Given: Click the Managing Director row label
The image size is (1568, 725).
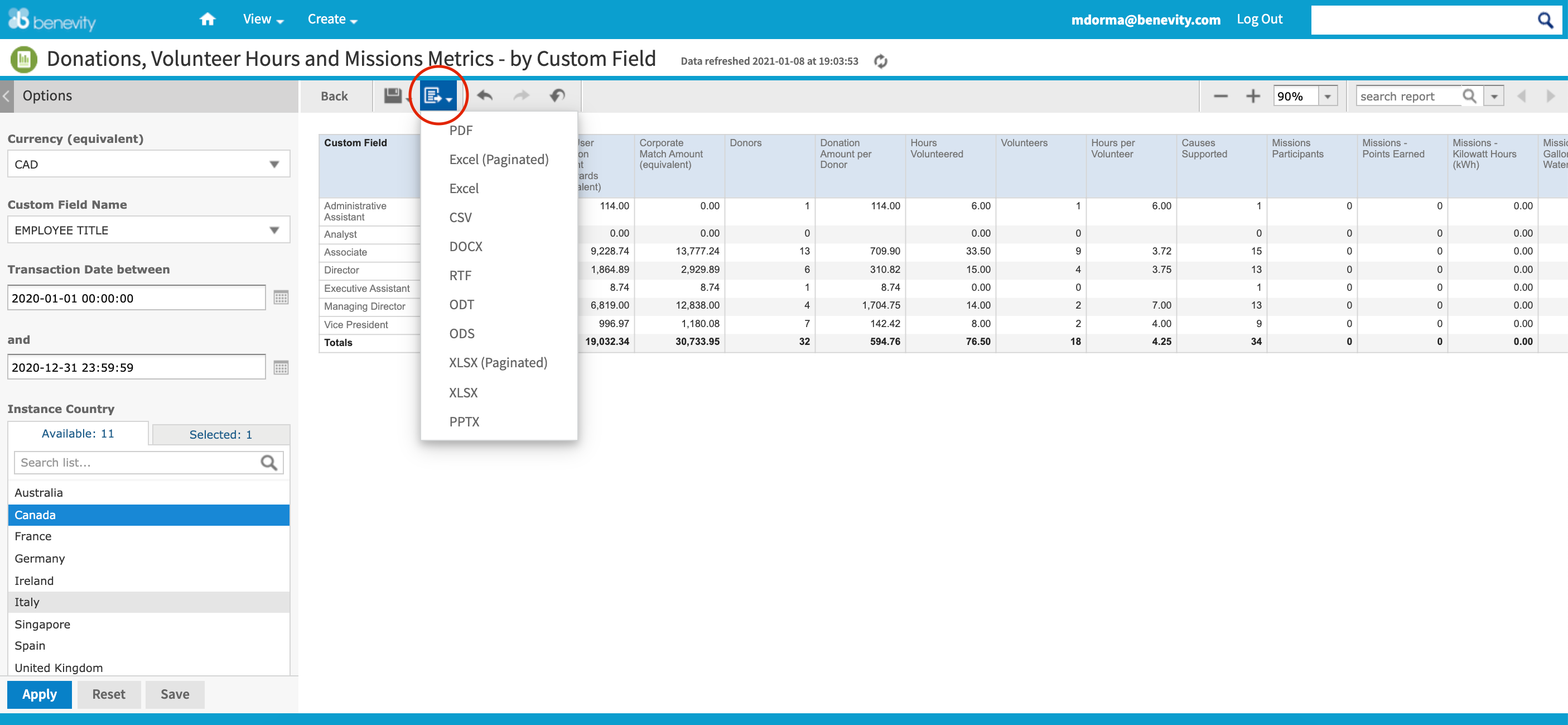Looking at the screenshot, I should tap(365, 306).
